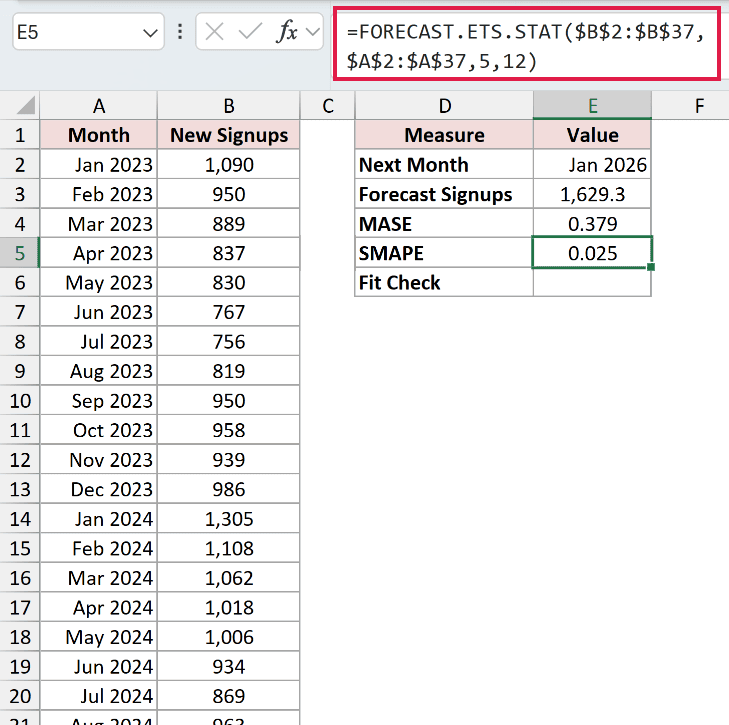Select column B header

(x=229, y=106)
